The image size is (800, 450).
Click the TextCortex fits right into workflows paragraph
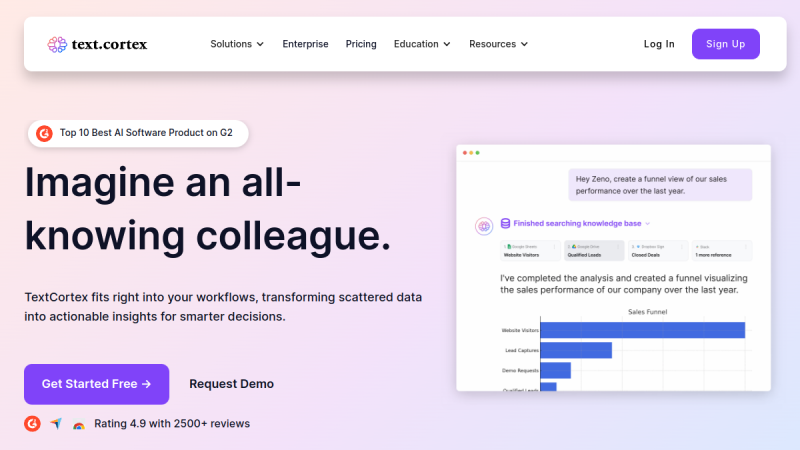(x=223, y=307)
